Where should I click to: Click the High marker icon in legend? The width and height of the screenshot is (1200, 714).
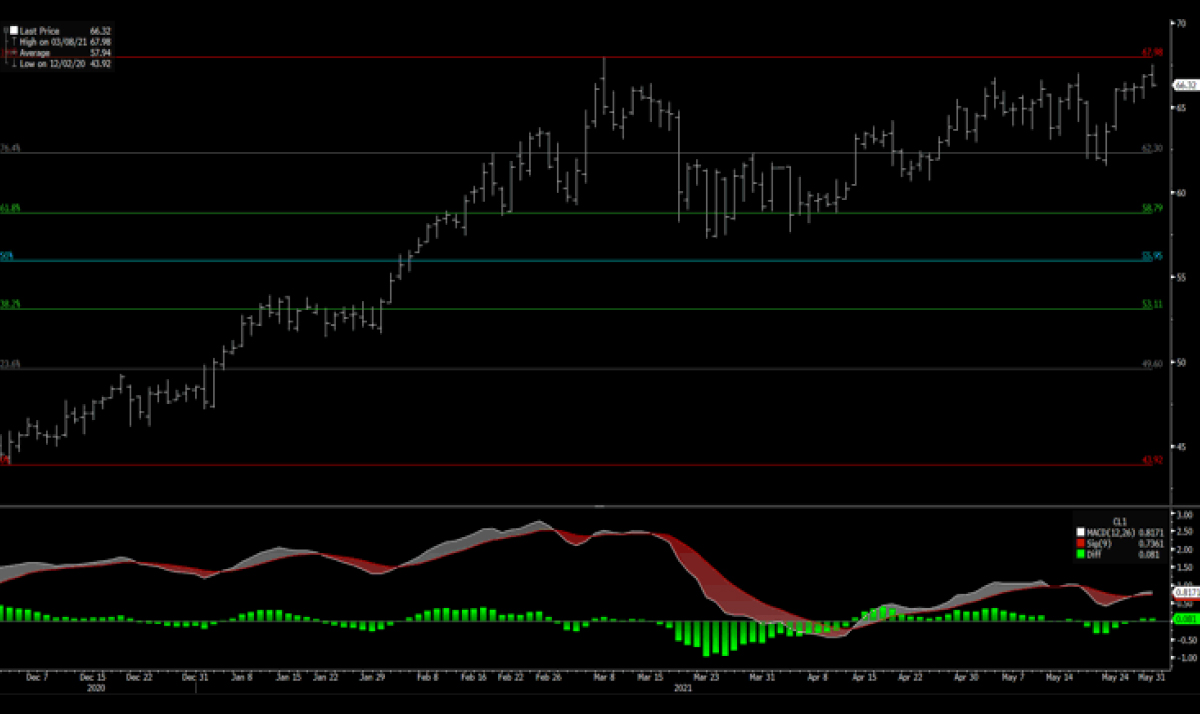pyautogui.click(x=13, y=42)
